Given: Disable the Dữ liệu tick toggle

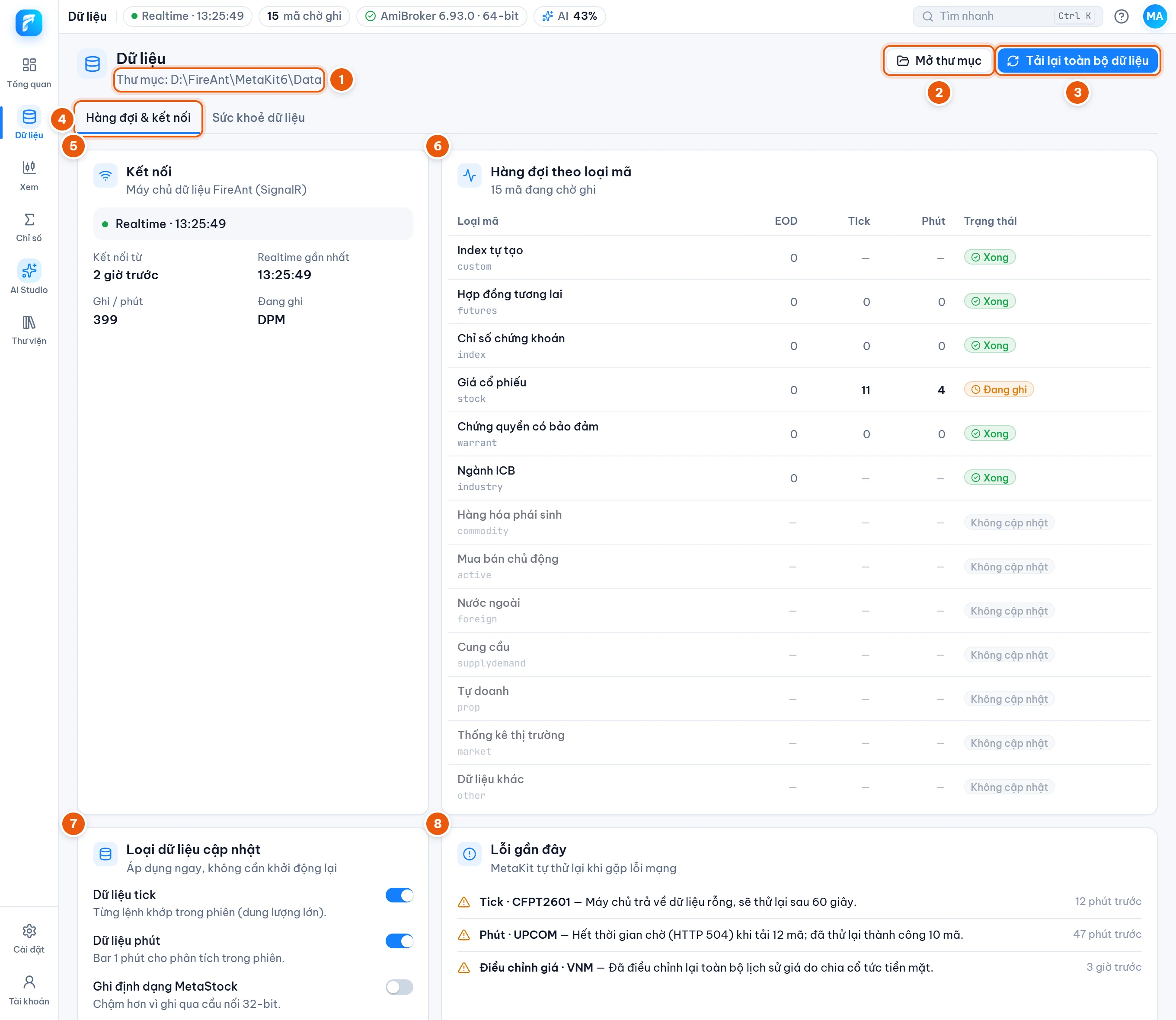Looking at the screenshot, I should click(x=399, y=896).
